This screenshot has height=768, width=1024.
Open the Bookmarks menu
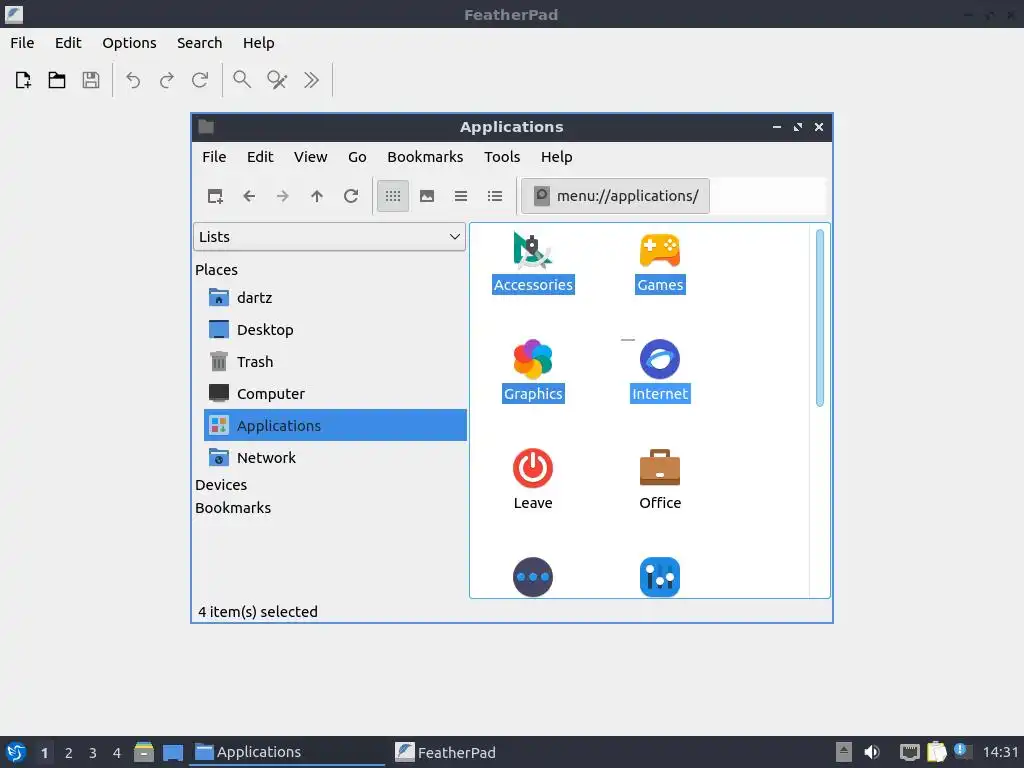[425, 157]
